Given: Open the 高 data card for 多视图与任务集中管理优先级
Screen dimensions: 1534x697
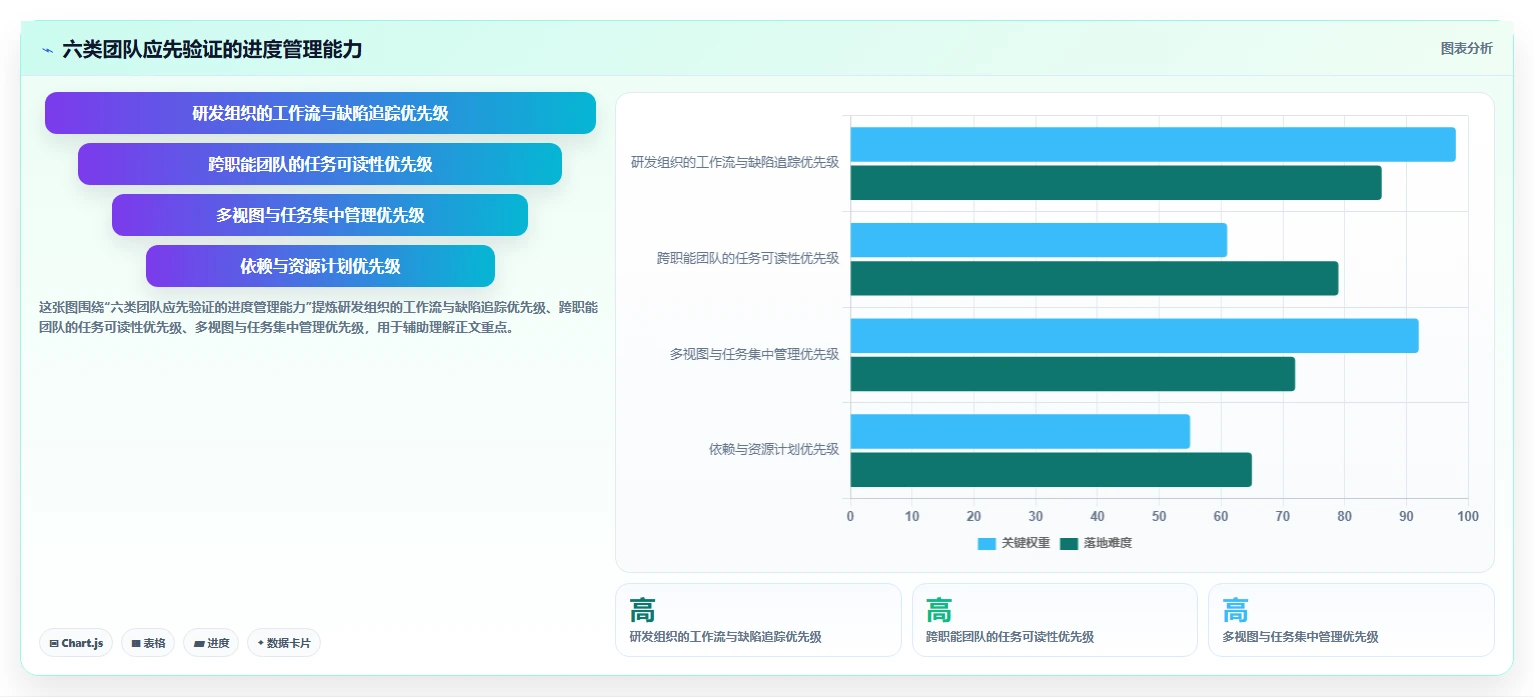Looking at the screenshot, I should 1351,620.
